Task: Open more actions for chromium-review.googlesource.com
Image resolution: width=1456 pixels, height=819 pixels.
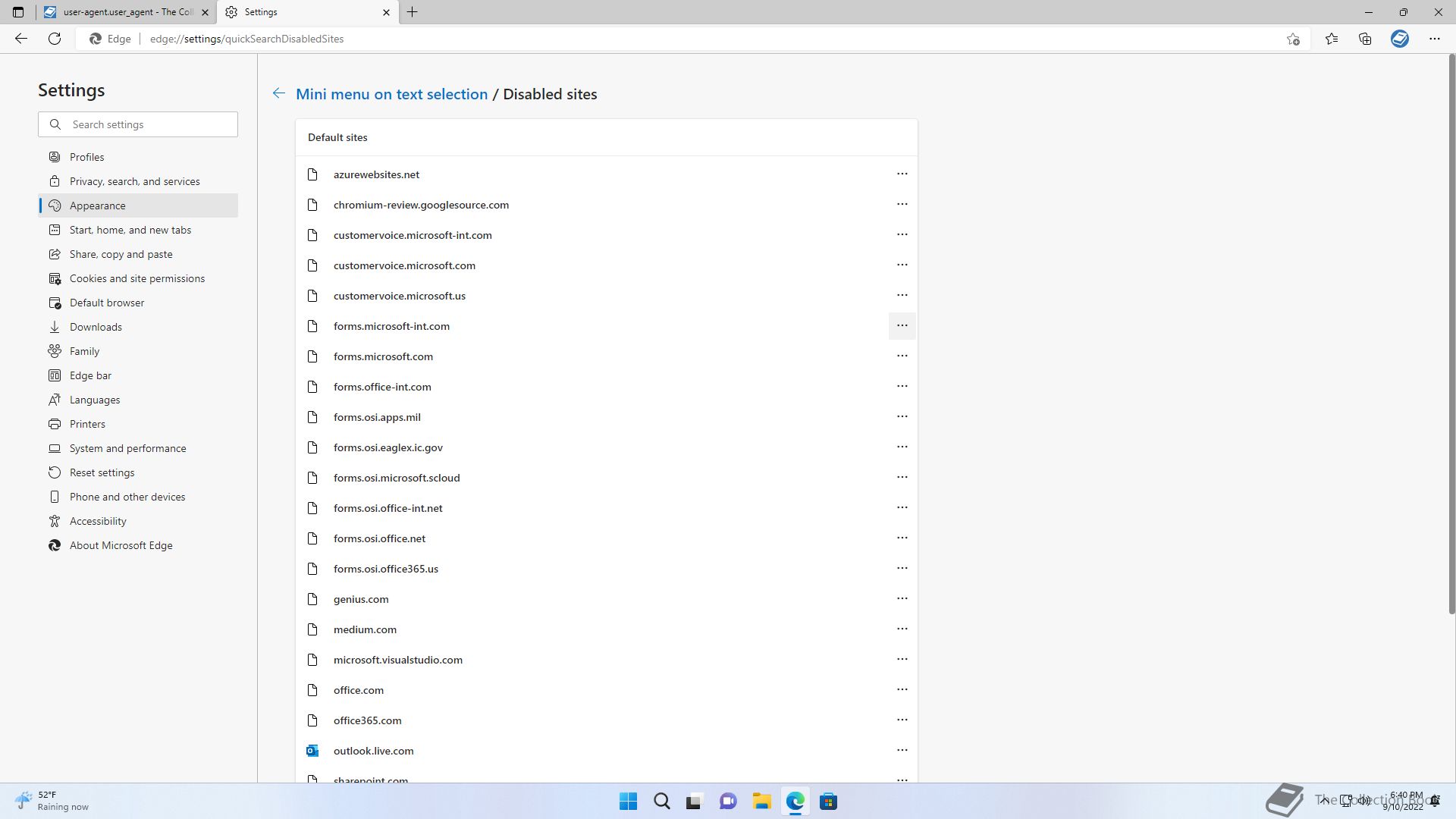Action: pos(902,205)
